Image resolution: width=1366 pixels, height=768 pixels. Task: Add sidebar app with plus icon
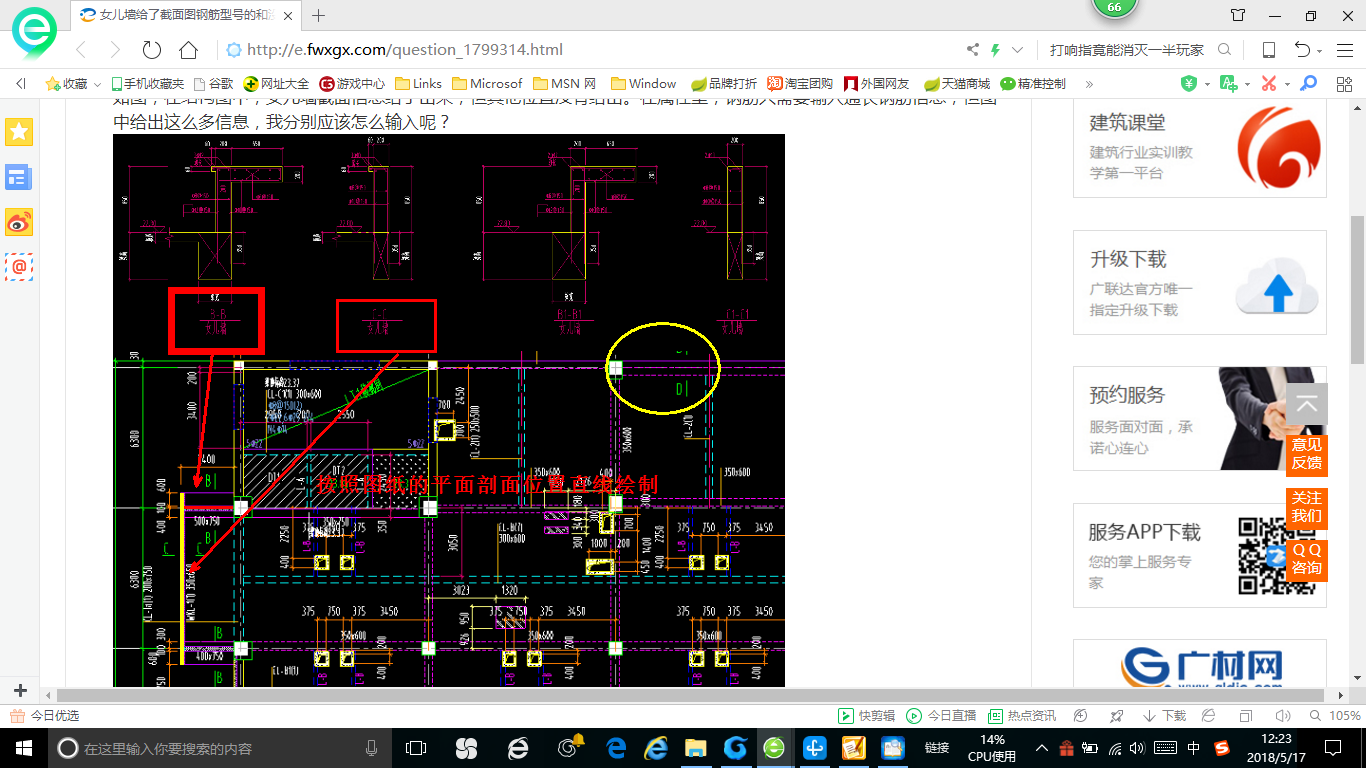coord(20,691)
